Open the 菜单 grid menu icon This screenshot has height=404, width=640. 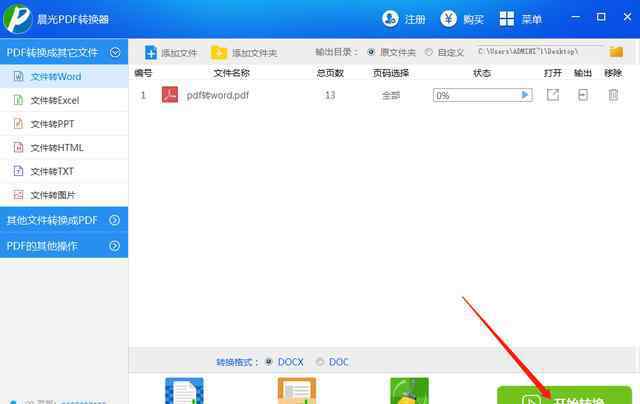(507, 18)
